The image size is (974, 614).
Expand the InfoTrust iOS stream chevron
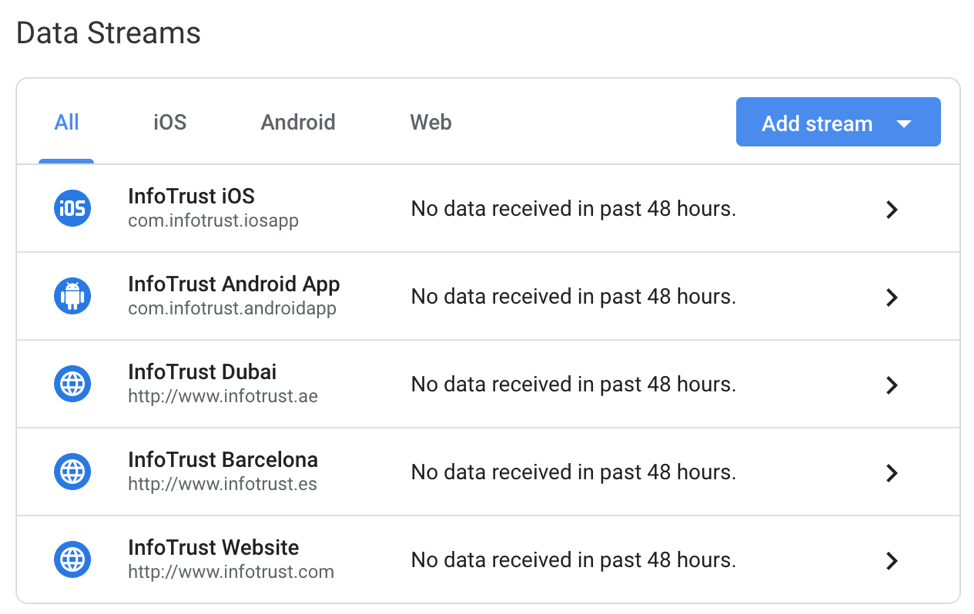892,209
